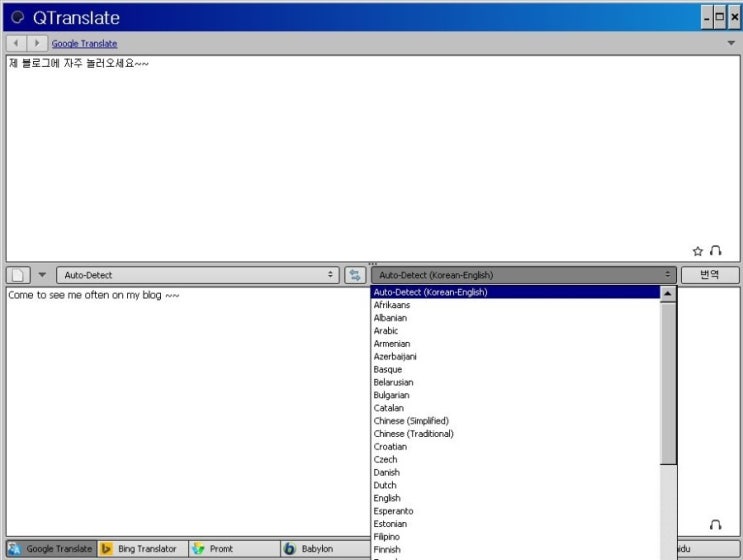The width and height of the screenshot is (743, 560).
Task: Choose Chinese (Simplified) in the list
Action: 515,421
